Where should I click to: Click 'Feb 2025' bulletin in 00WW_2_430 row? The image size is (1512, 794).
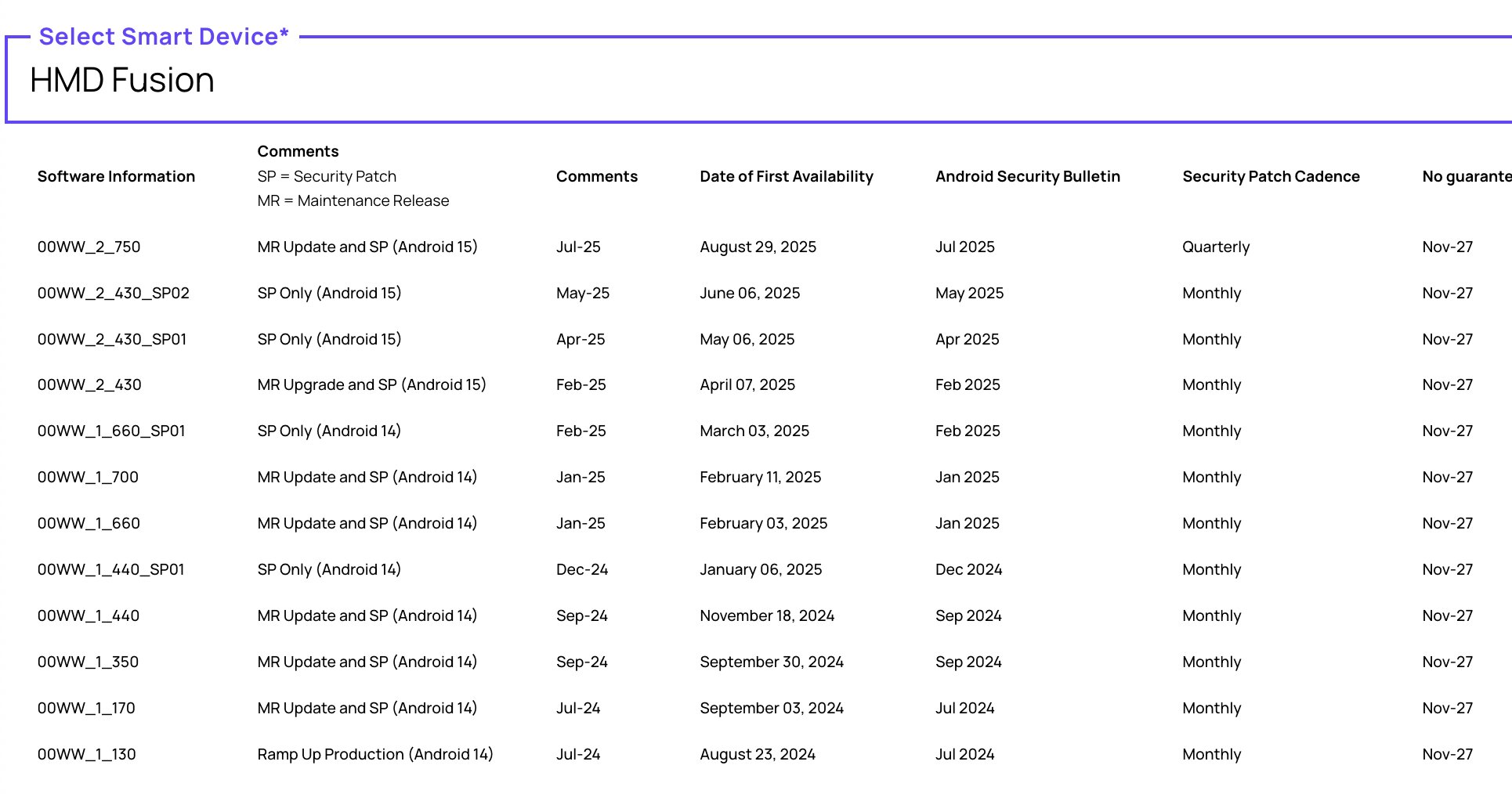(968, 384)
